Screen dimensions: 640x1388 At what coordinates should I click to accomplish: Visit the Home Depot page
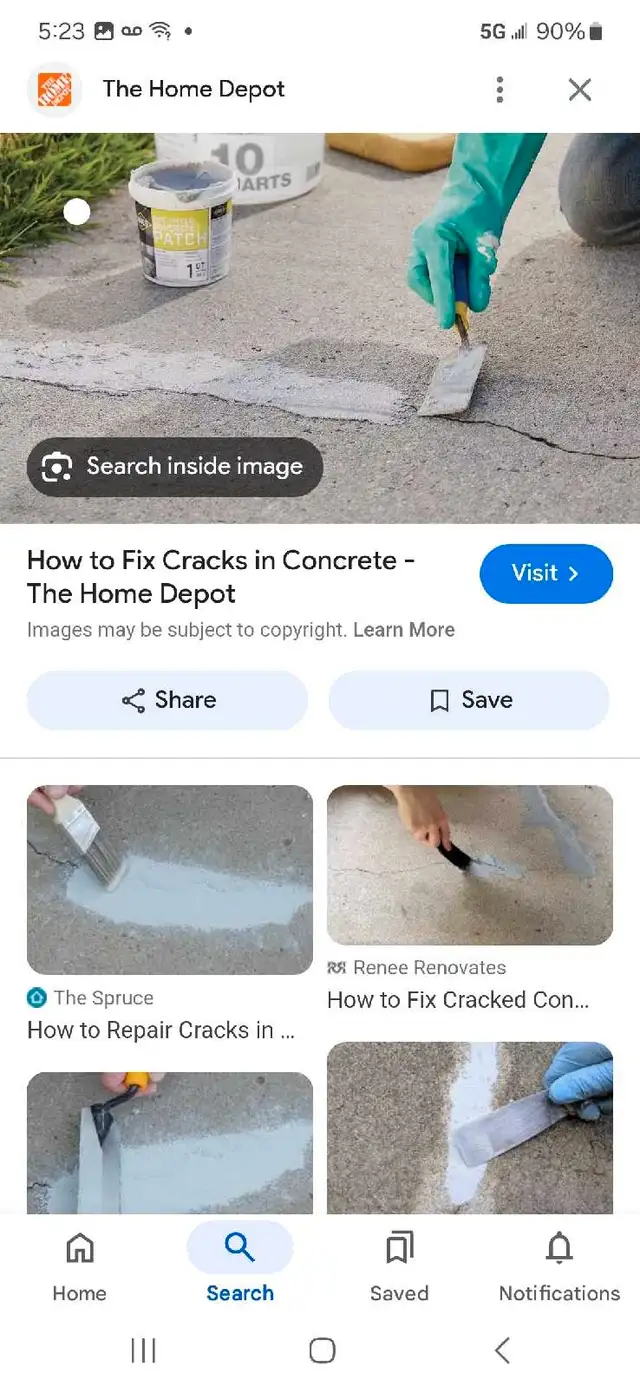click(x=546, y=574)
